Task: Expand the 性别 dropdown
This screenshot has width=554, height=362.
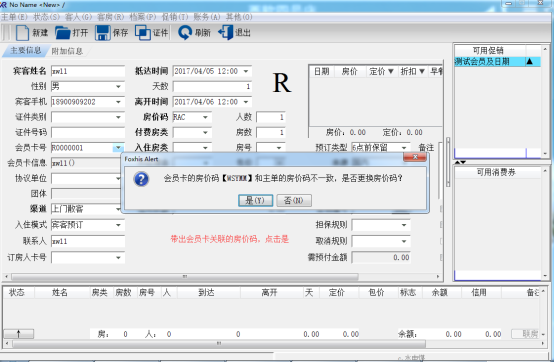Action: [118, 87]
